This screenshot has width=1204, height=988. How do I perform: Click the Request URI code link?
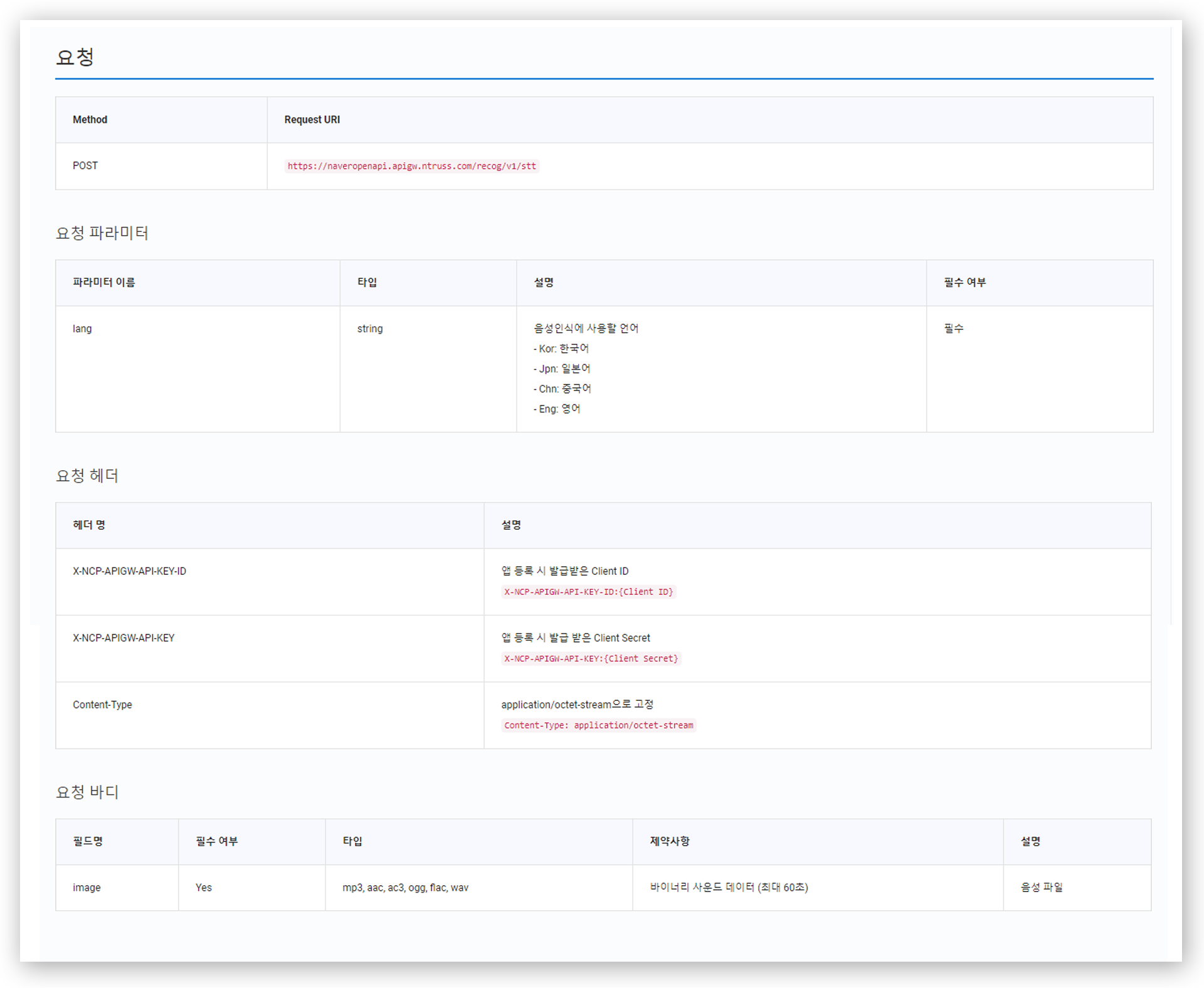coord(411,166)
